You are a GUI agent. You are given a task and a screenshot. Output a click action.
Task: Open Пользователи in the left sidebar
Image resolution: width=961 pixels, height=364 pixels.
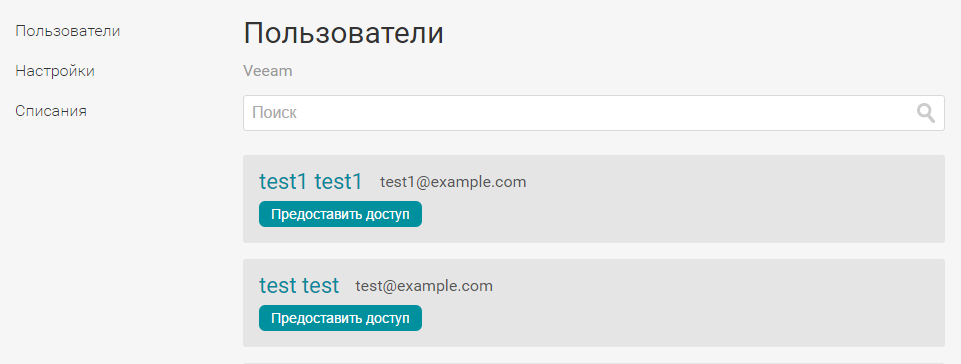coord(67,31)
